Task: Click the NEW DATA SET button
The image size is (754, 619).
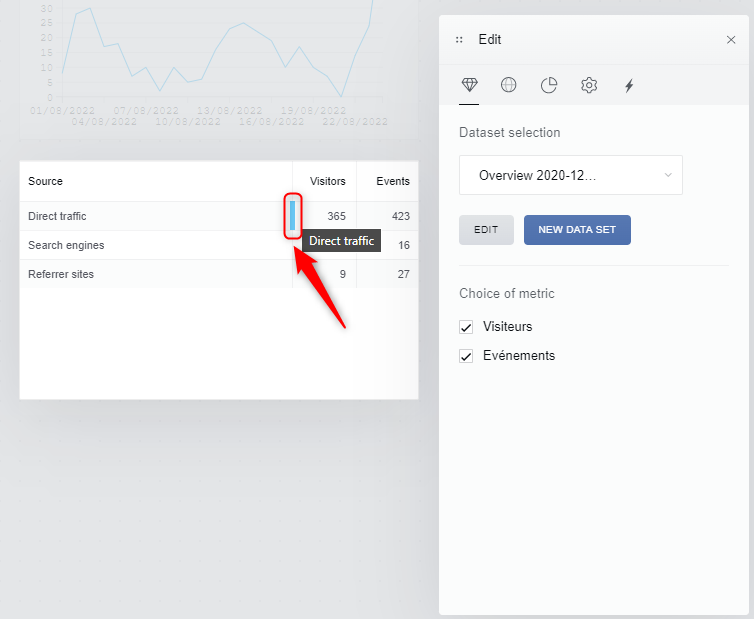Action: tap(577, 230)
